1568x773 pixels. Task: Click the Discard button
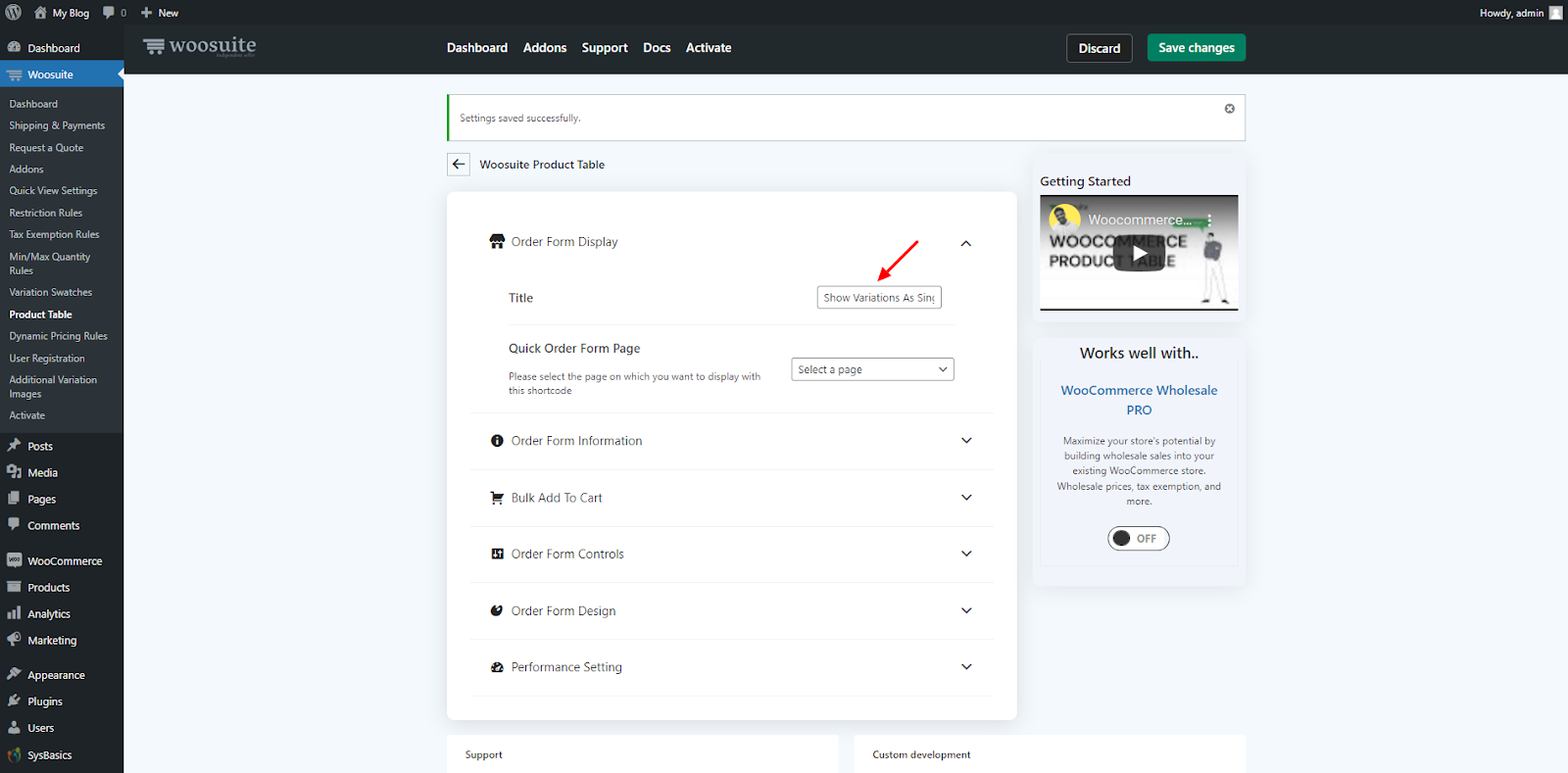pyautogui.click(x=1100, y=48)
